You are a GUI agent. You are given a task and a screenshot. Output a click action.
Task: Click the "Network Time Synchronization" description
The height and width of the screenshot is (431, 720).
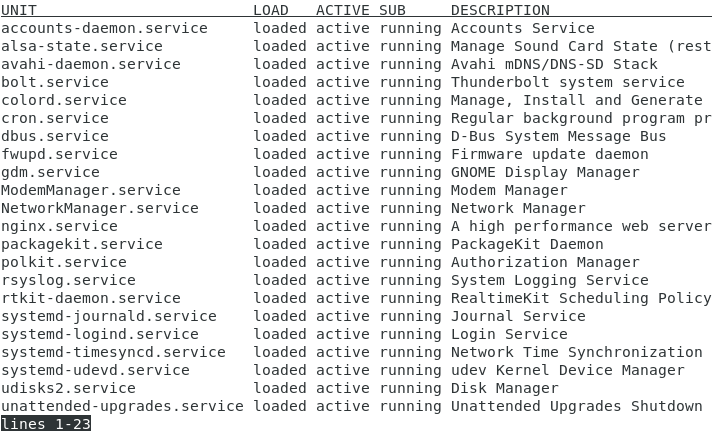pyautogui.click(x=577, y=352)
